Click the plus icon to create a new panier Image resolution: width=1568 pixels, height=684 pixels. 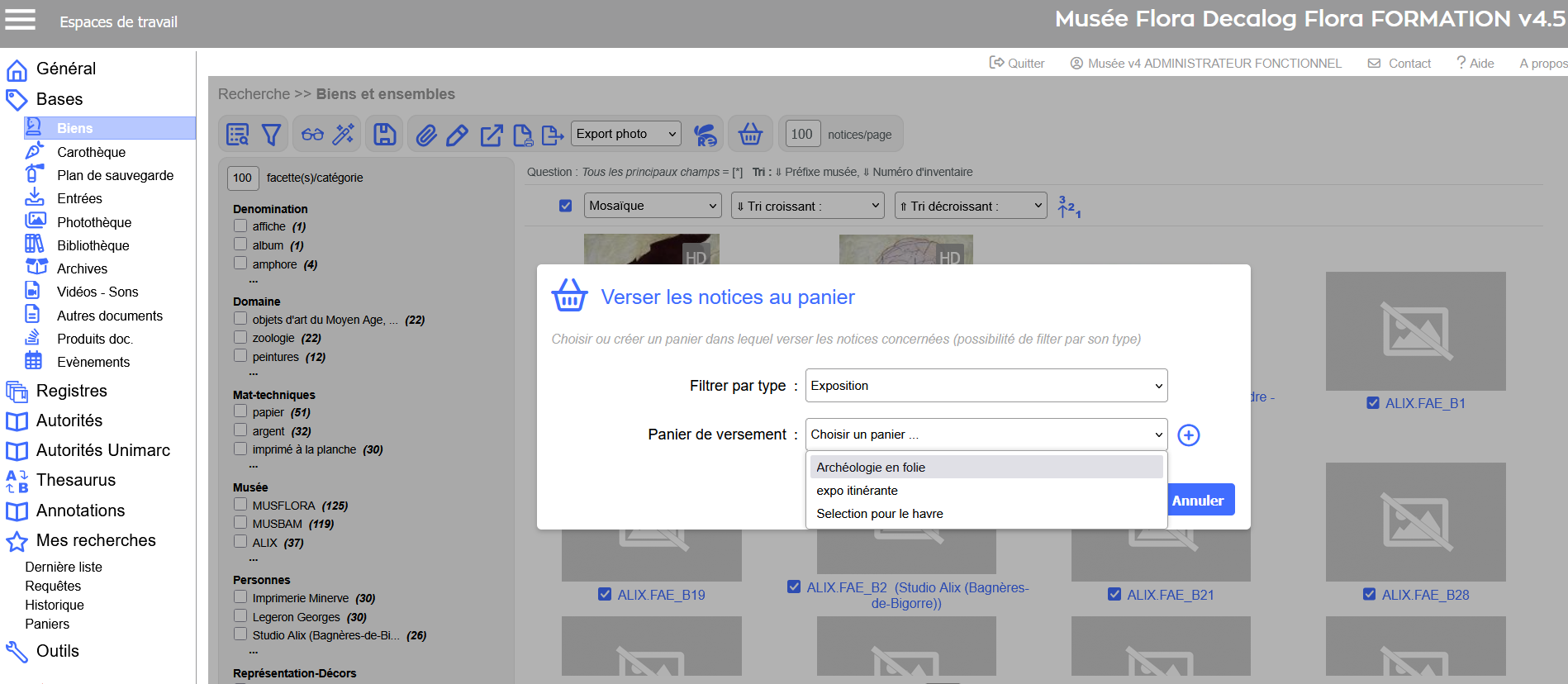(x=1188, y=435)
